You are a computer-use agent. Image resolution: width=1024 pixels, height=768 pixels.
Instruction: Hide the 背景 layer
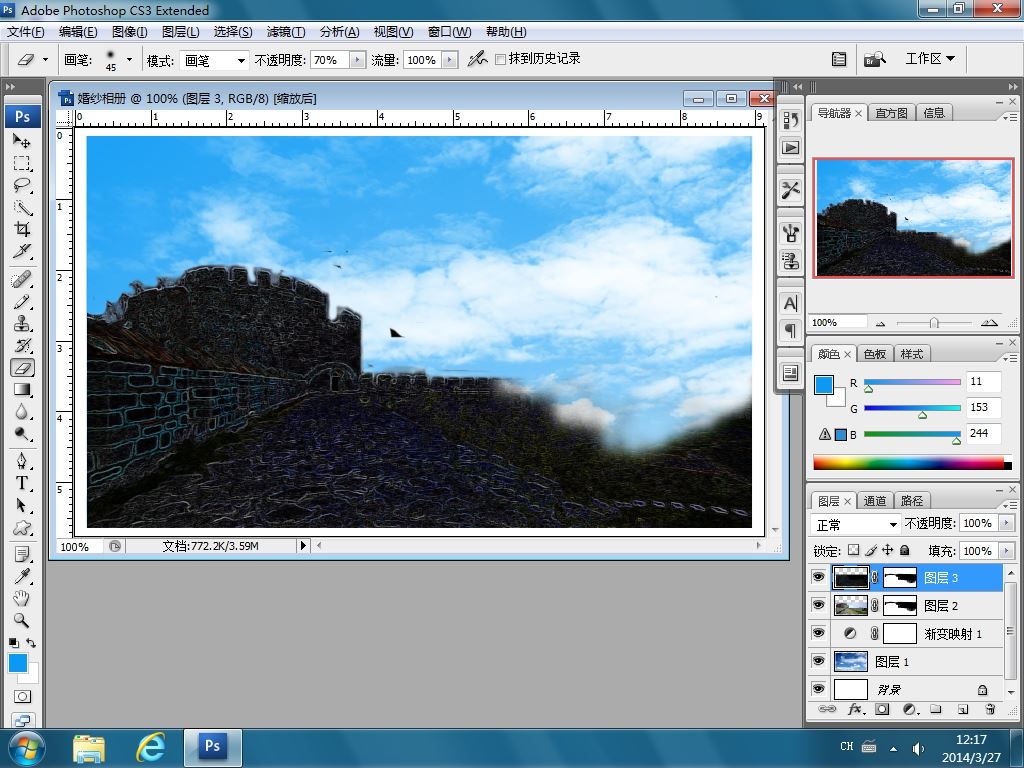[818, 689]
